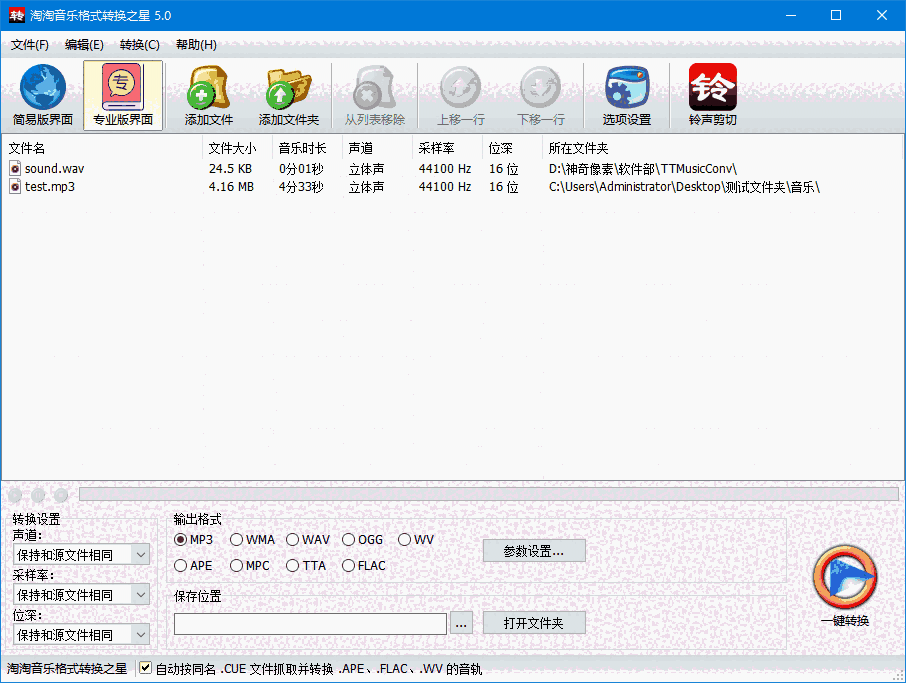
Task: Click the 从列表移除 remove icon
Action: (x=374, y=94)
